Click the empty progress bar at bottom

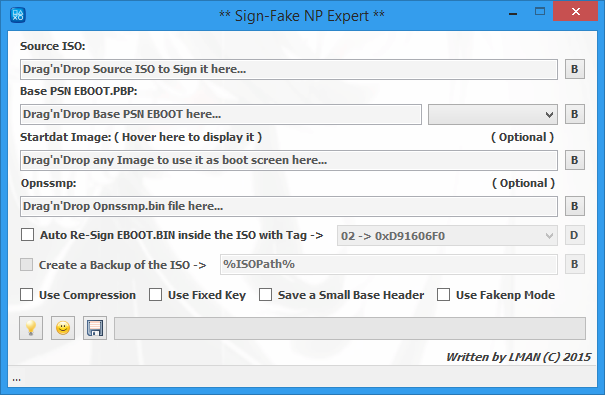coord(350,328)
